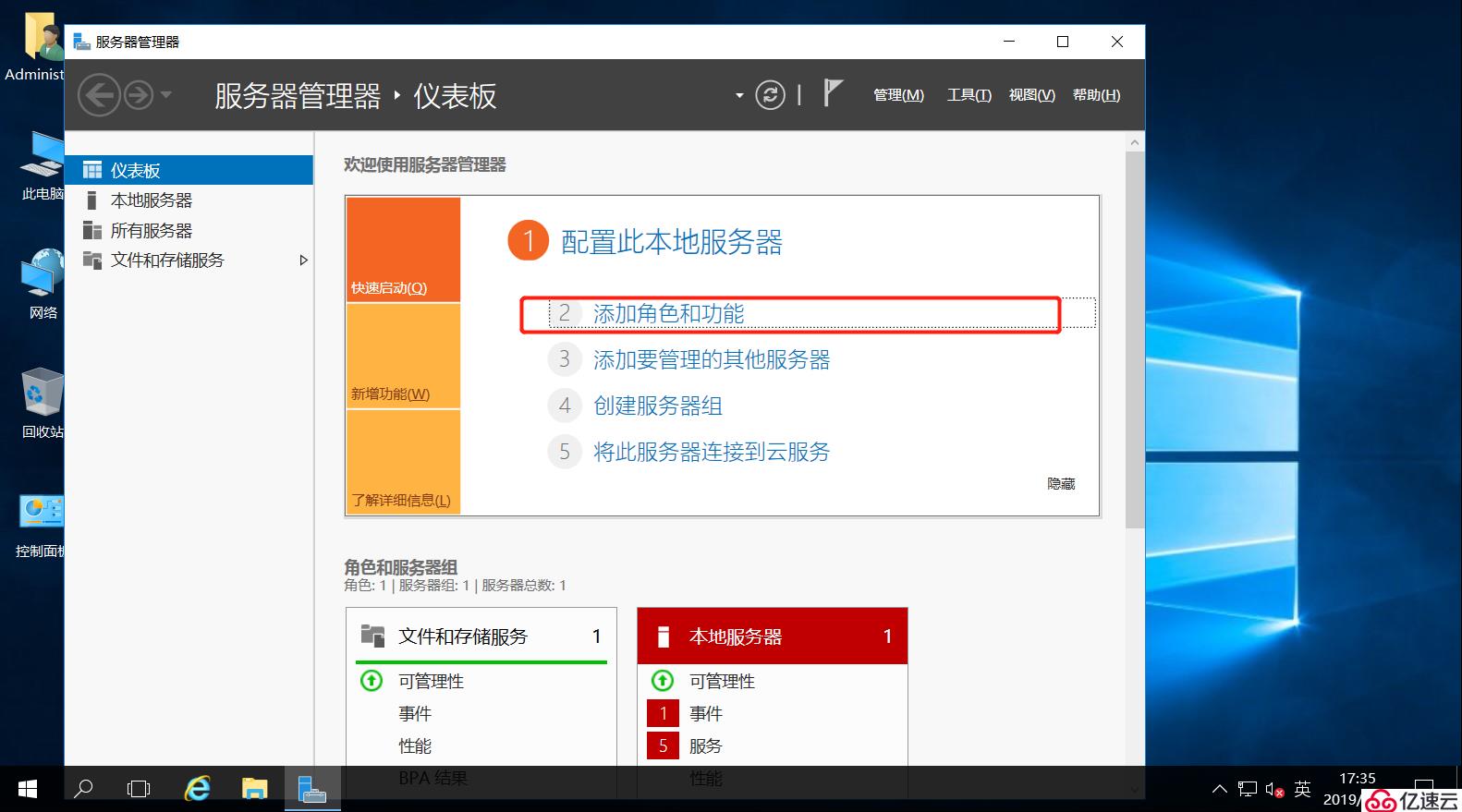Select 文件和存储服务 in the sidebar
Viewport: 1462px width, 812px height.
tap(189, 261)
